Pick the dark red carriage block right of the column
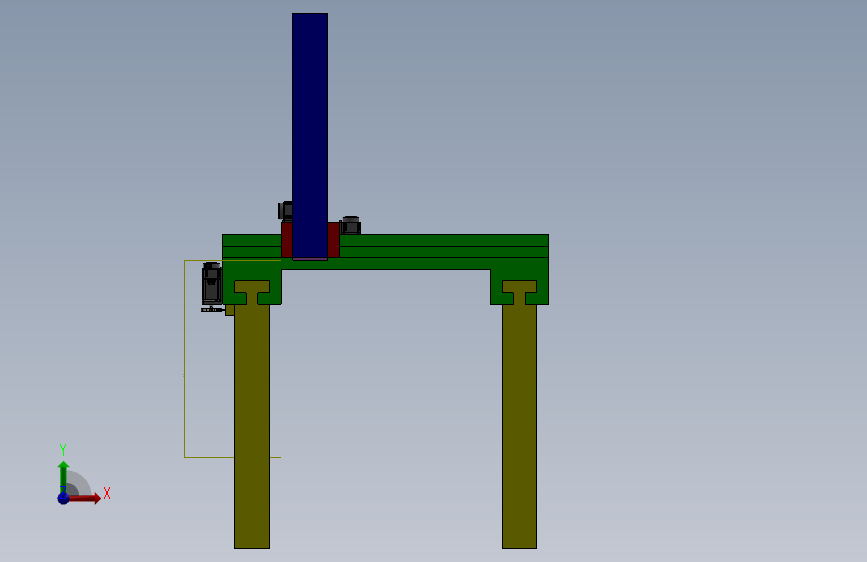Viewport: 867px width, 562px height. pyautogui.click(x=333, y=240)
